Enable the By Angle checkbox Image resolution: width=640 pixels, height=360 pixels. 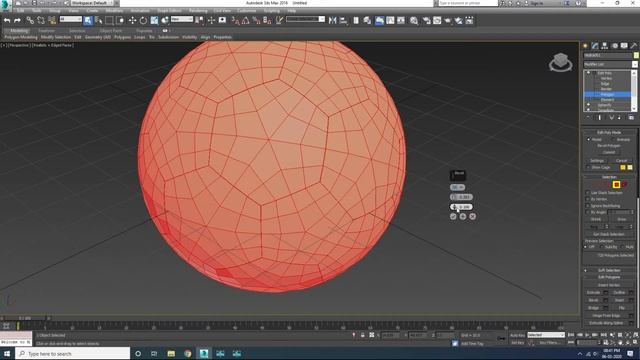pyautogui.click(x=588, y=212)
